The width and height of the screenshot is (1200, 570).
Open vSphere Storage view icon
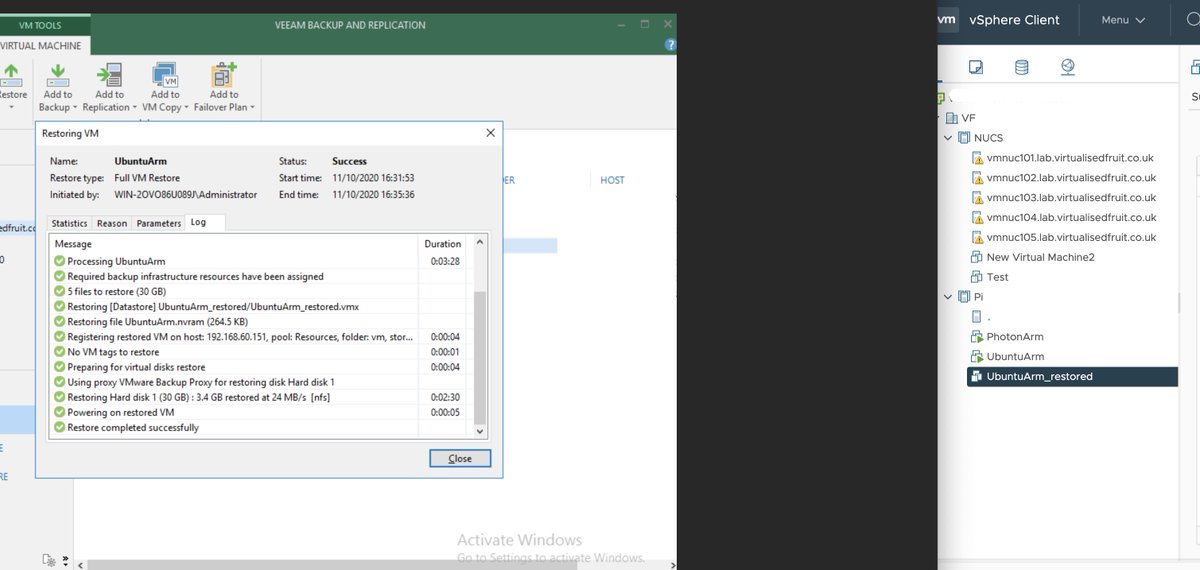pyautogui.click(x=1021, y=68)
